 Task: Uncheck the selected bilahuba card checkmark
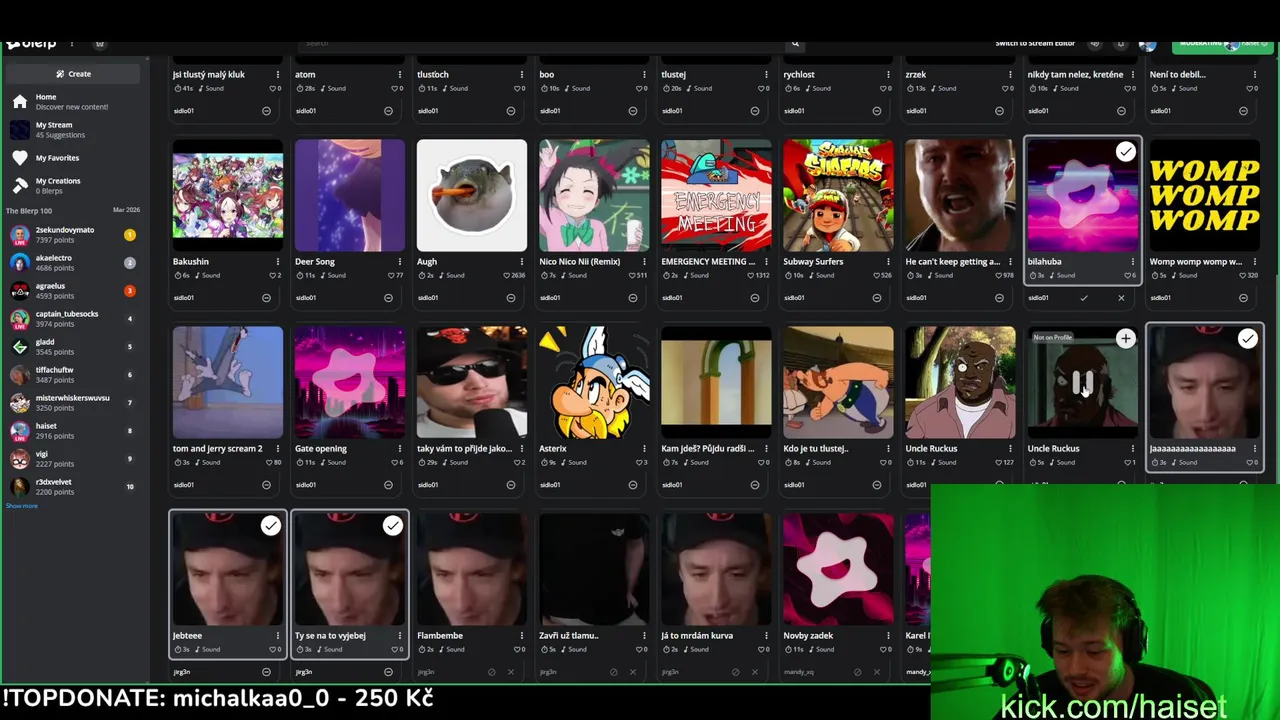click(x=1125, y=152)
